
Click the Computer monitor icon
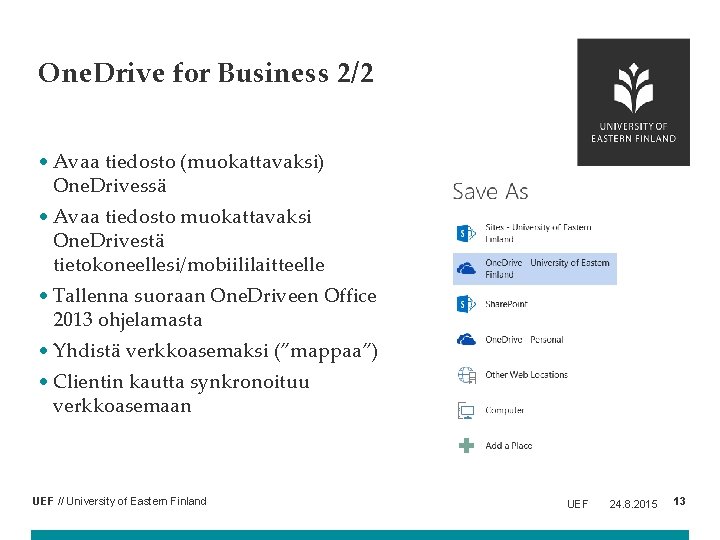pyautogui.click(x=466, y=410)
